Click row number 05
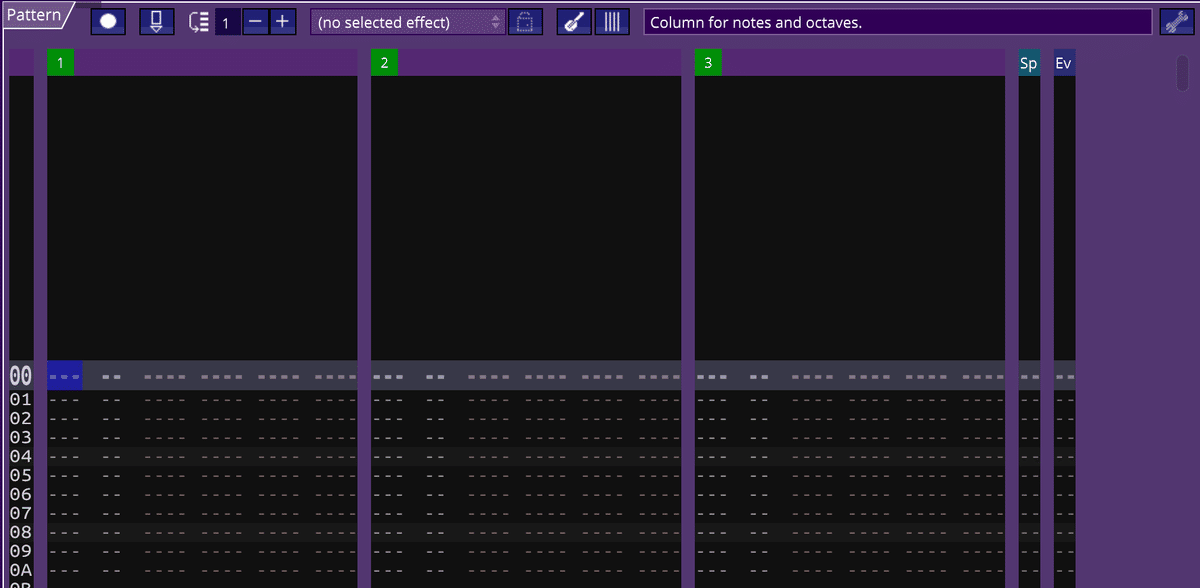This screenshot has width=1200, height=588. point(21,476)
